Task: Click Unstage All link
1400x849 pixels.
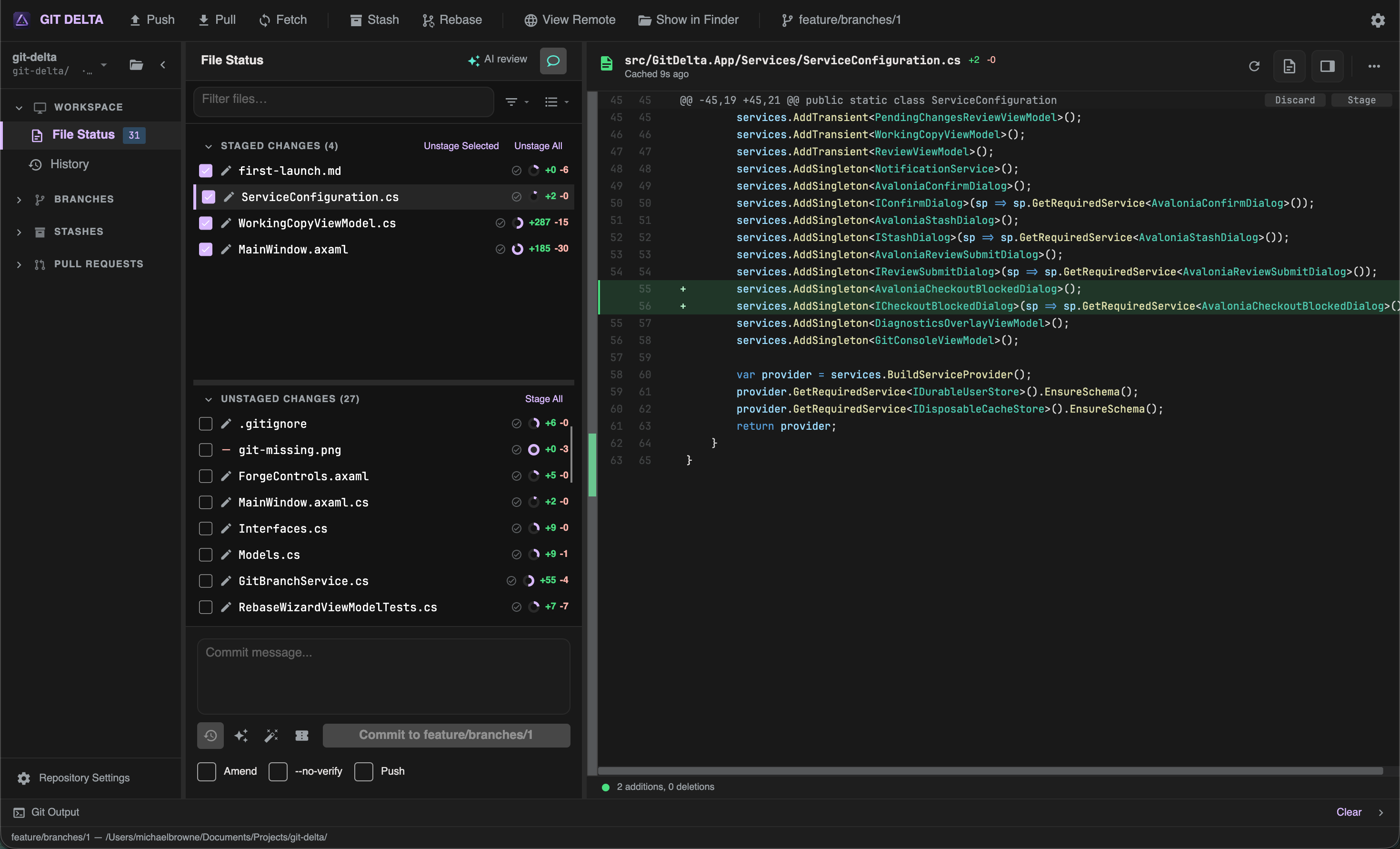Action: (538, 146)
